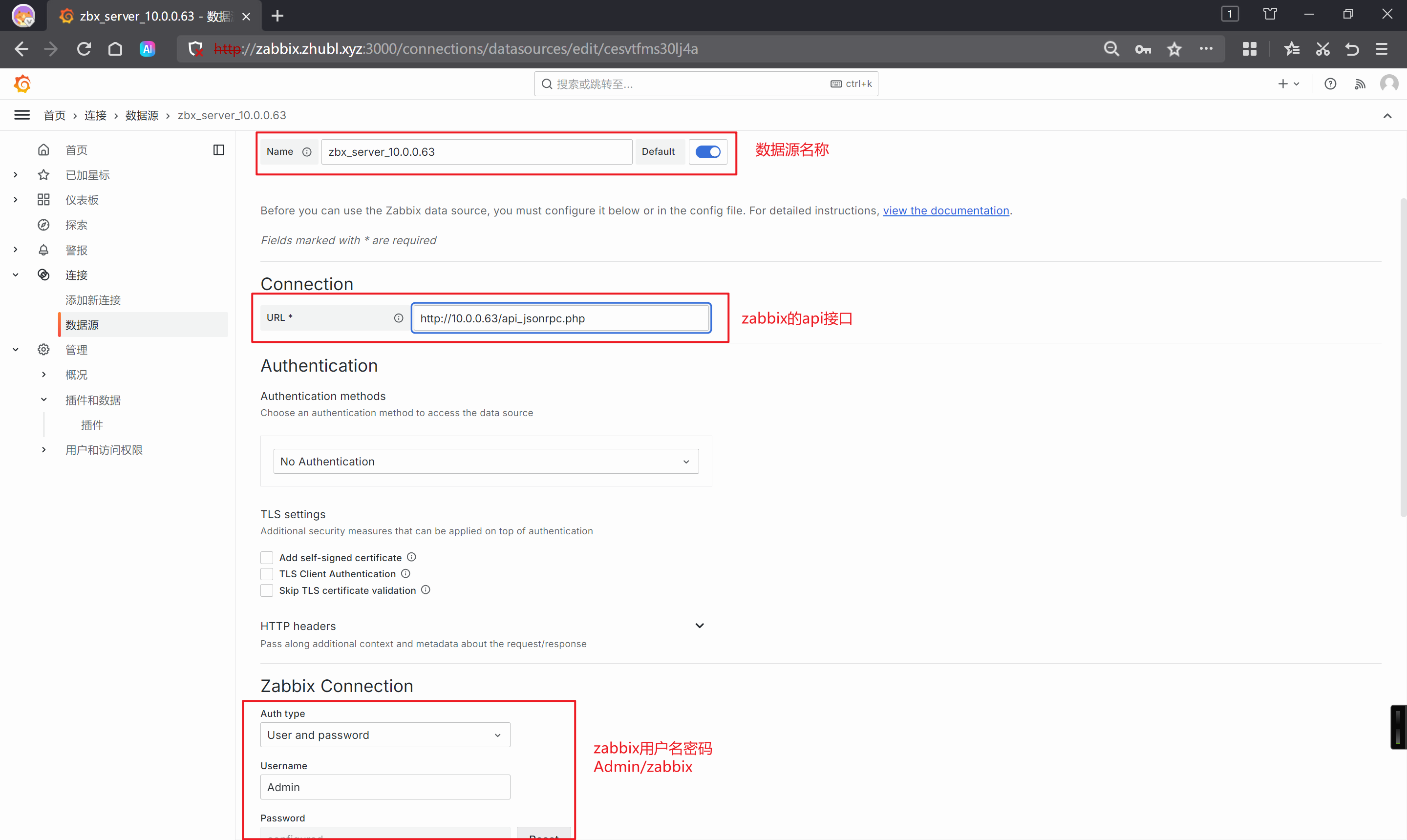The image size is (1407, 840).
Task: Open the Auth type User and password dropdown
Action: coord(385,735)
